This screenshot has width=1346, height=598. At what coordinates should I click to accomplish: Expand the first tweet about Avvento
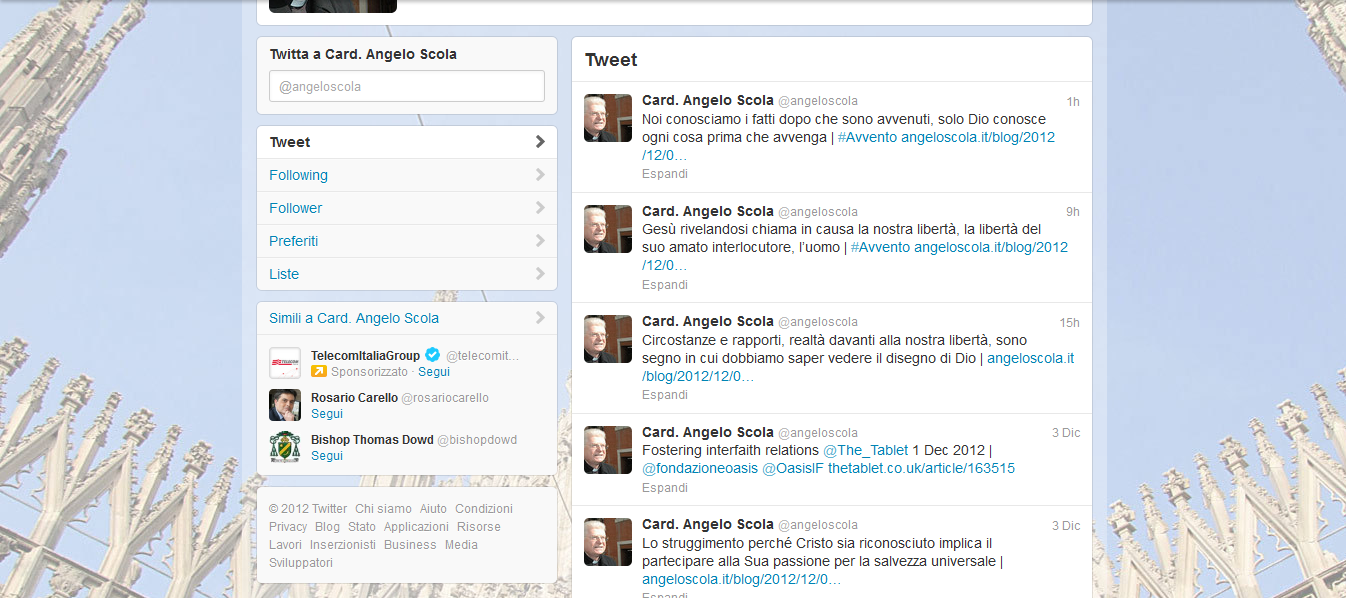pyautogui.click(x=665, y=174)
